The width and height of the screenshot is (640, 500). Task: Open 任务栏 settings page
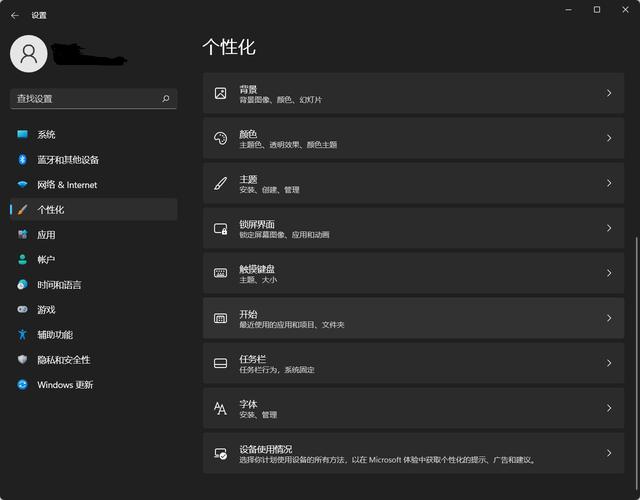click(413, 363)
